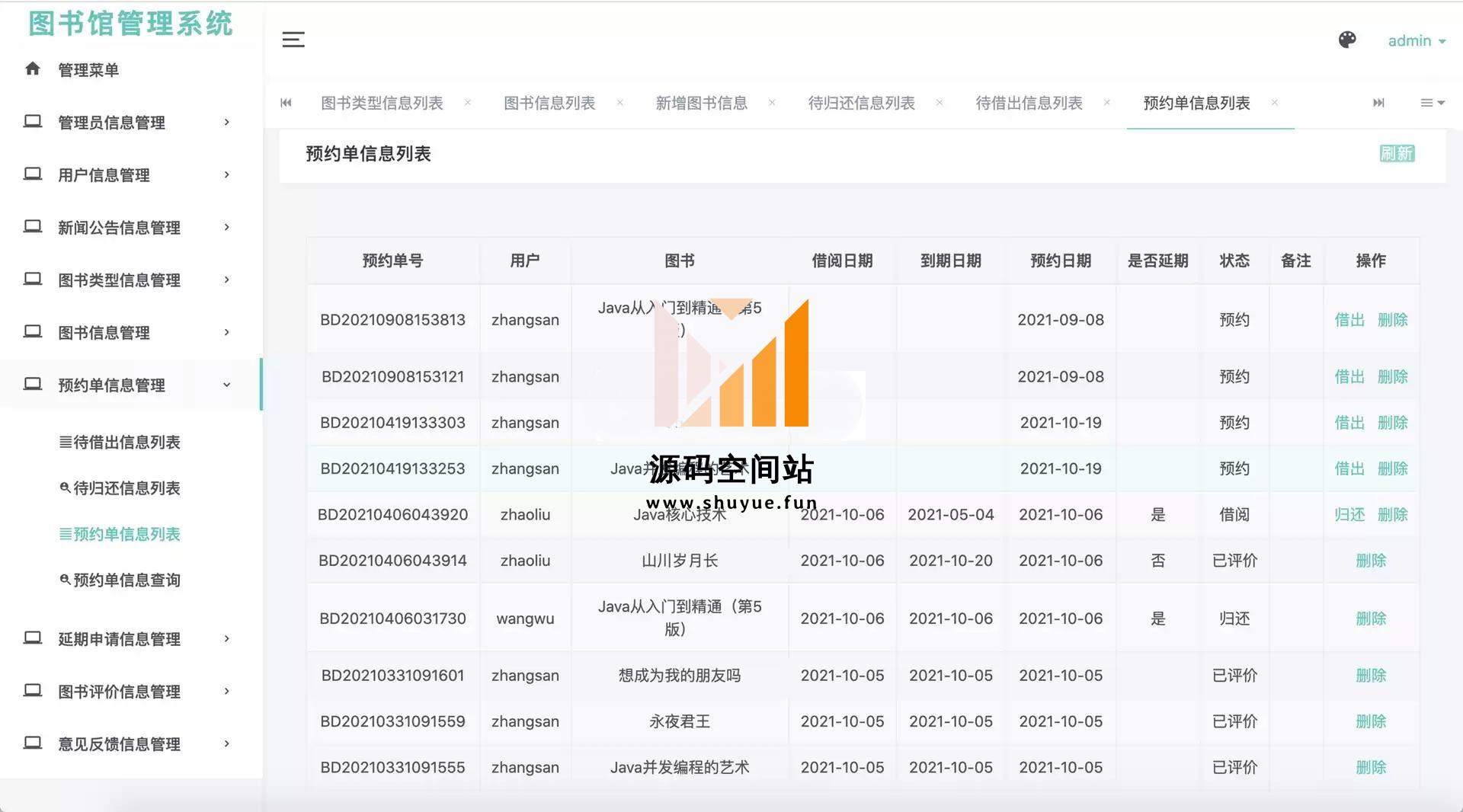Expand the 图书类型信息管理 menu chevron
This screenshot has height=812, width=1463.
(x=226, y=280)
